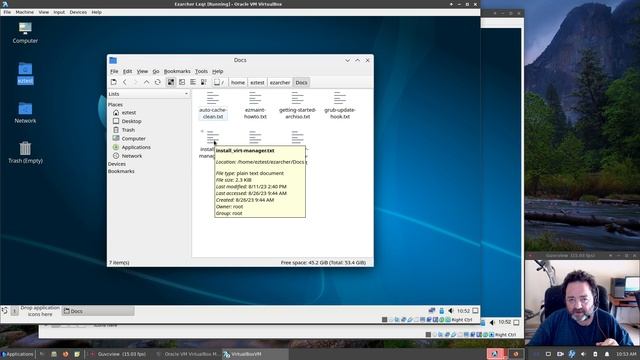Viewport: 640px width, 360px height.
Task: Click host taskbar Firefox launcher icon
Action: (65, 354)
